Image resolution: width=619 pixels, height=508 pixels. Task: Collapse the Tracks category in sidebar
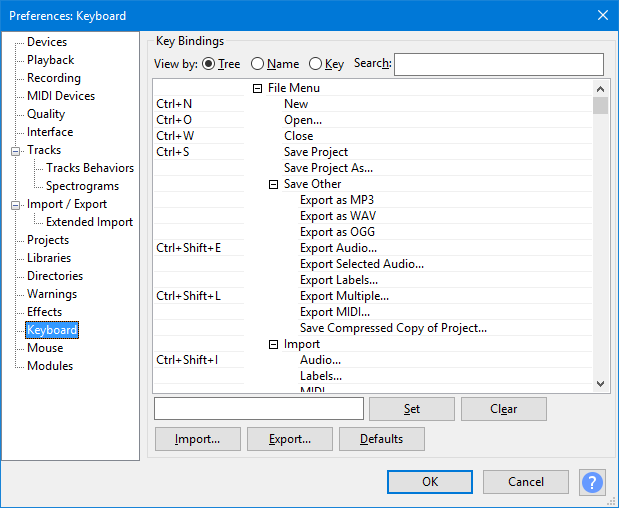[x=15, y=151]
